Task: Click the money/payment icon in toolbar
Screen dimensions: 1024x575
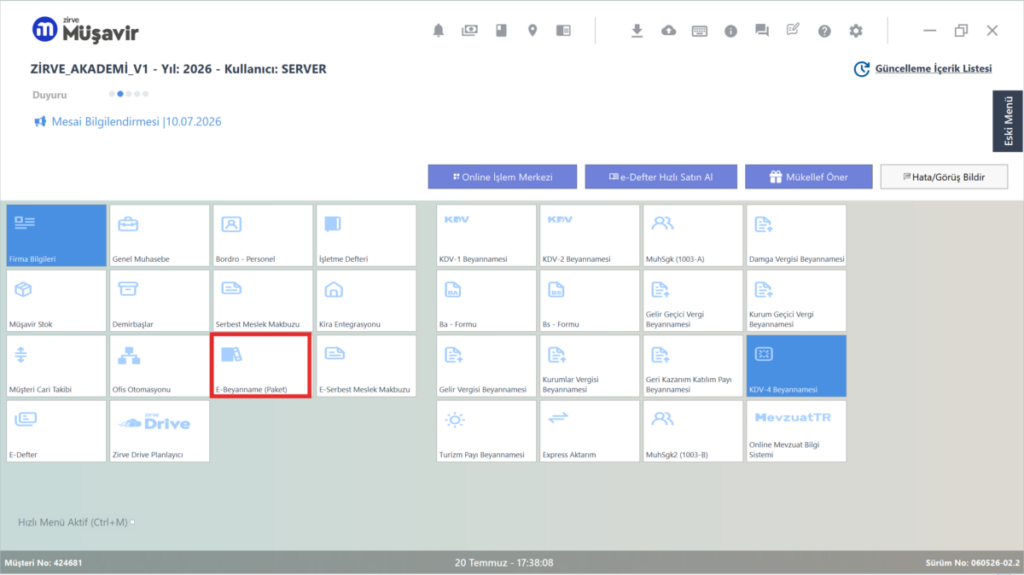Action: [x=470, y=31]
